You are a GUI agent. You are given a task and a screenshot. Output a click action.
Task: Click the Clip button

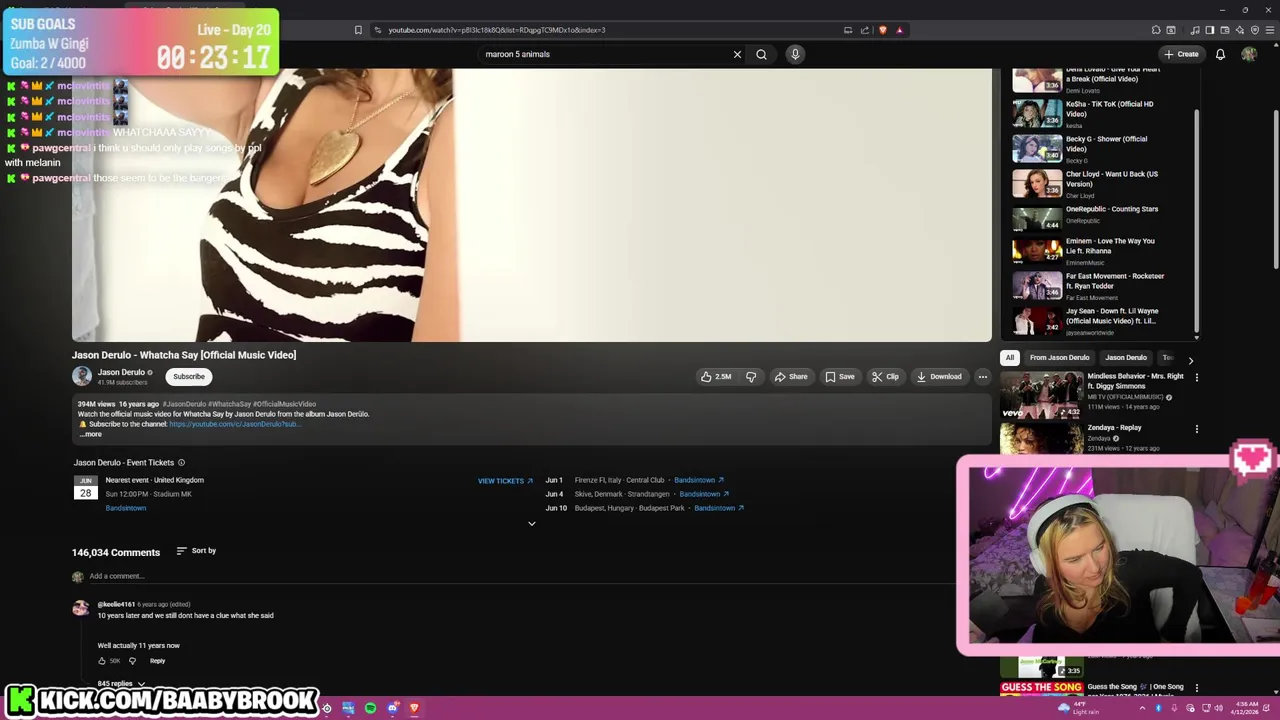pos(885,377)
